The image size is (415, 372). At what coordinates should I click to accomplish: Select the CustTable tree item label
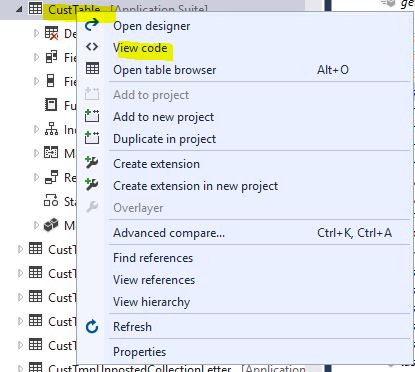(x=74, y=9)
